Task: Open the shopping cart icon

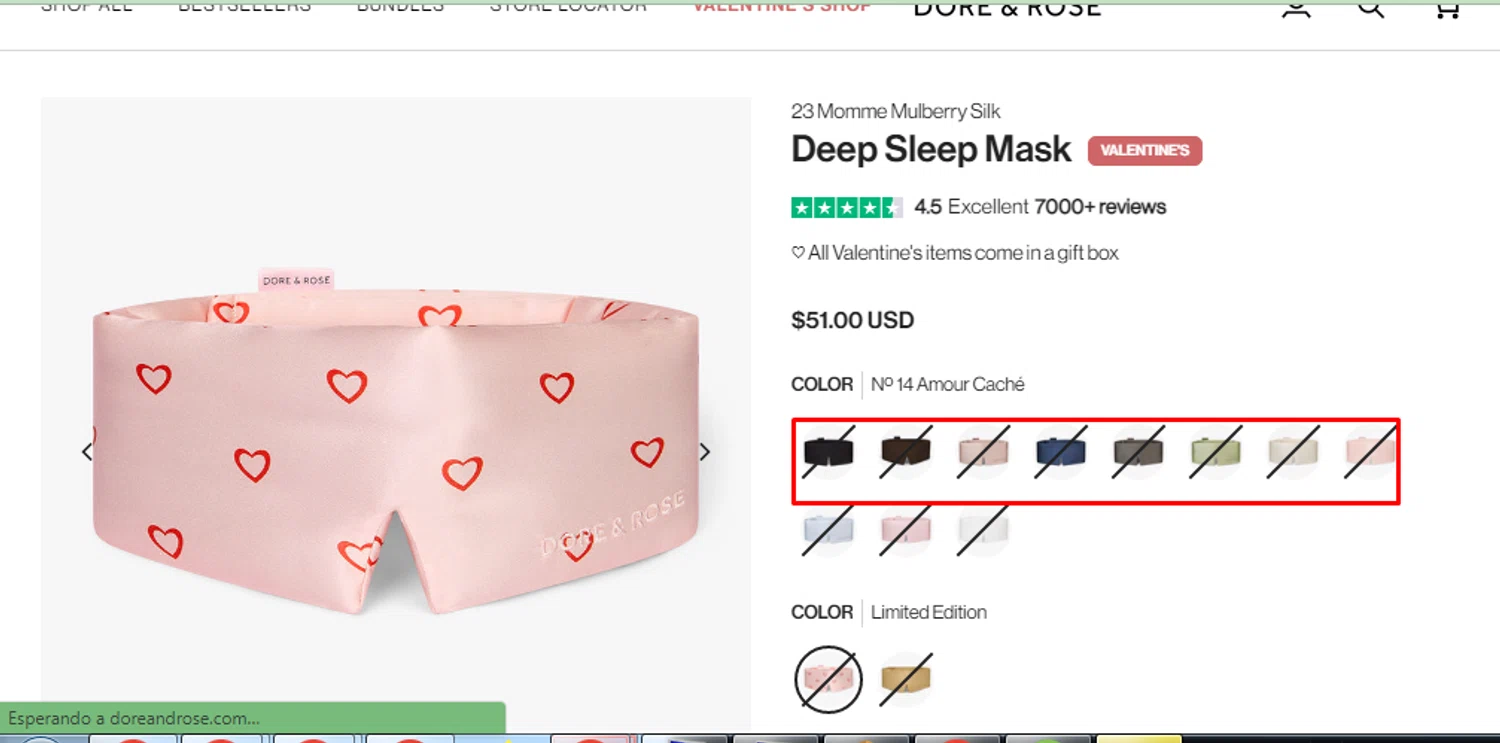Action: point(1446,8)
